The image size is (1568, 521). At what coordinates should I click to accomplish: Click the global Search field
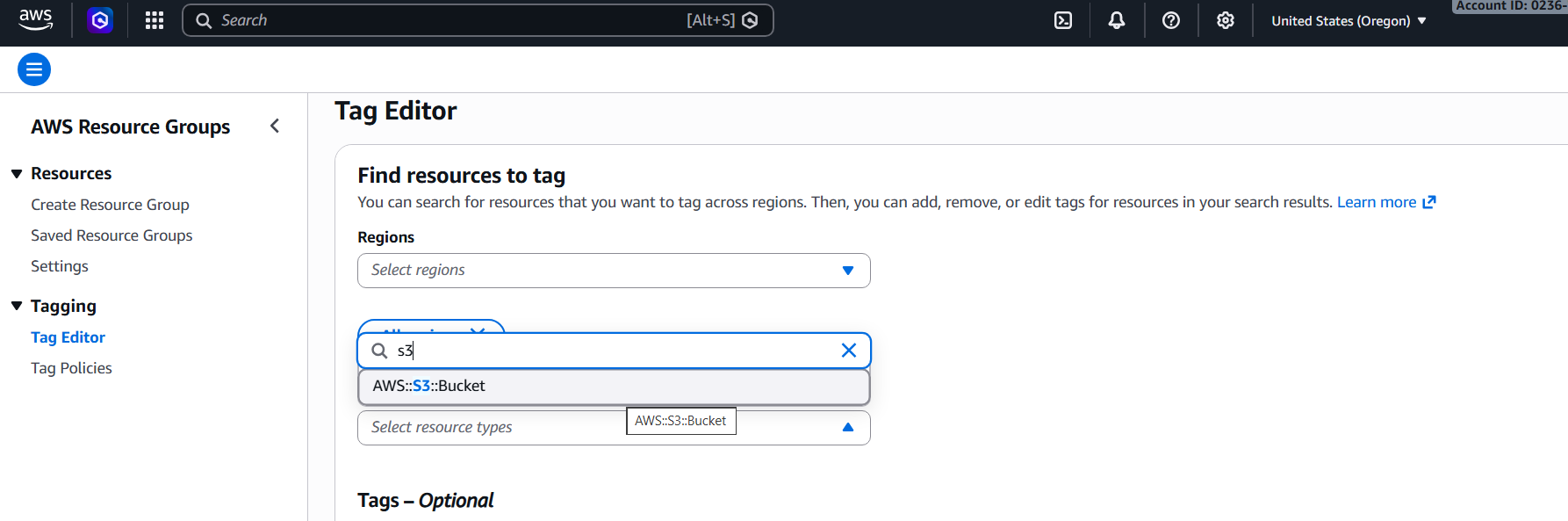(478, 20)
